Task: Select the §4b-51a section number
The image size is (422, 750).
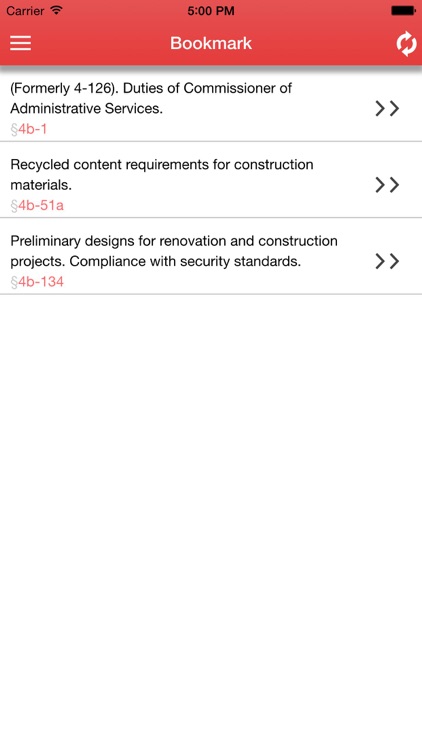Action: 37,206
